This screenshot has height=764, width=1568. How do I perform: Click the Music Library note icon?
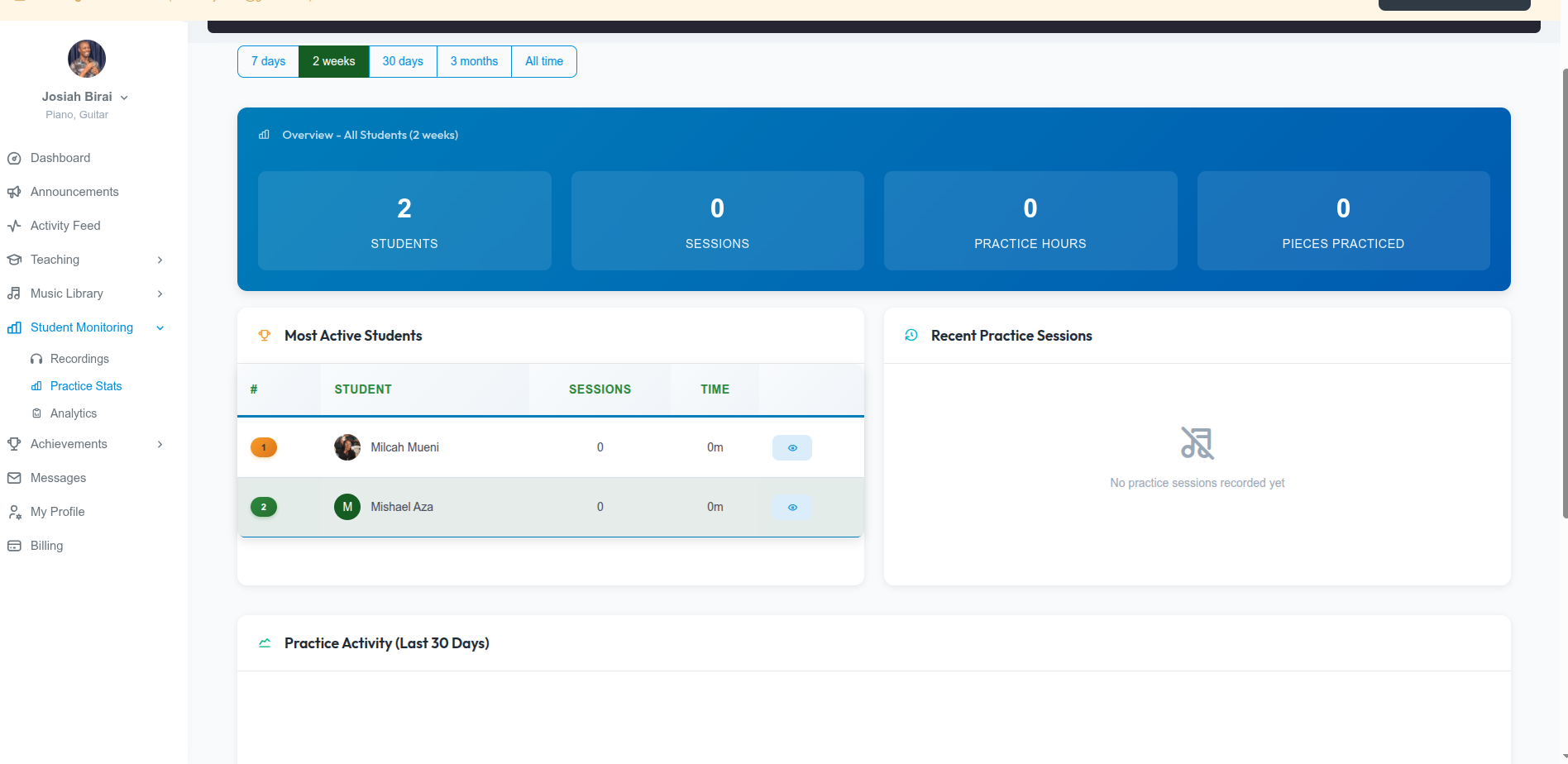[14, 294]
